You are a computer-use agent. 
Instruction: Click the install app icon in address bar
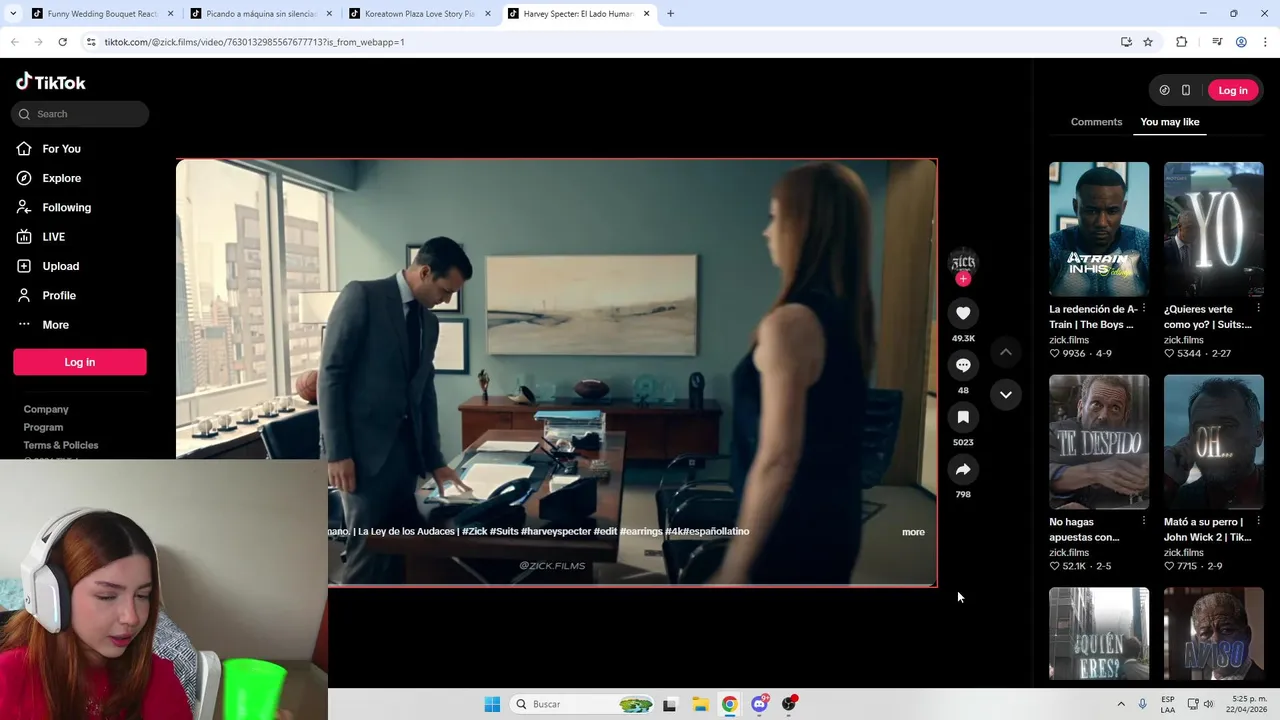[x=1126, y=42]
